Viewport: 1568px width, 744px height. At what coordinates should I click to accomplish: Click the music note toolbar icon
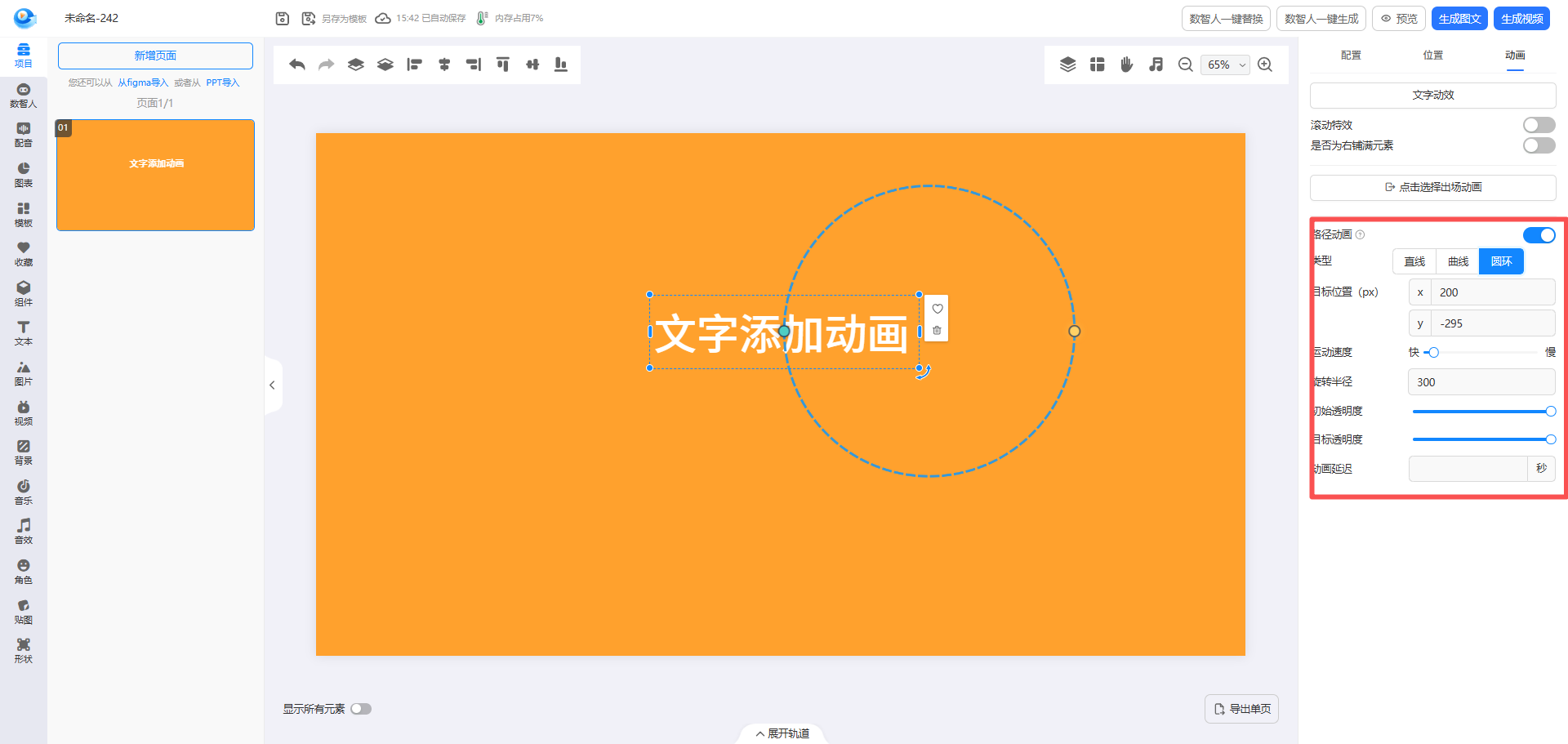click(x=1156, y=65)
